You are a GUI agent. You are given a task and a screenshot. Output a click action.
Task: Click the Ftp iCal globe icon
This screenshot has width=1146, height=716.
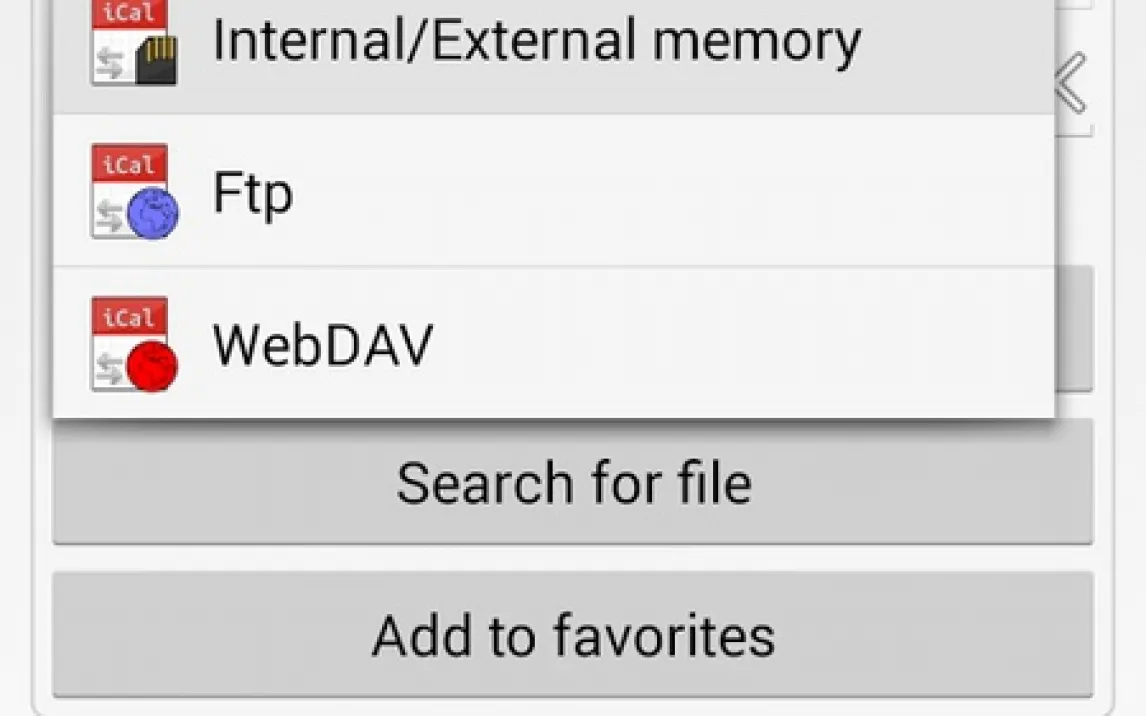pos(134,191)
